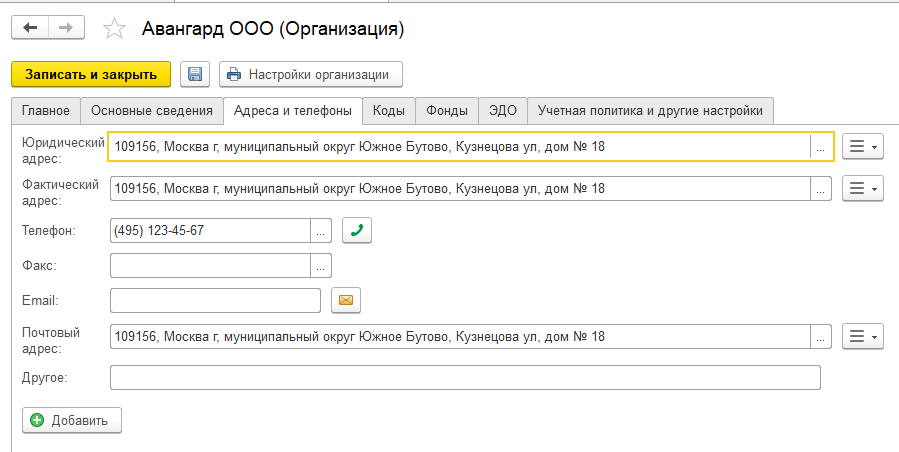
Task: Open ellipsis picker for Юридический адрес
Action: (820, 147)
